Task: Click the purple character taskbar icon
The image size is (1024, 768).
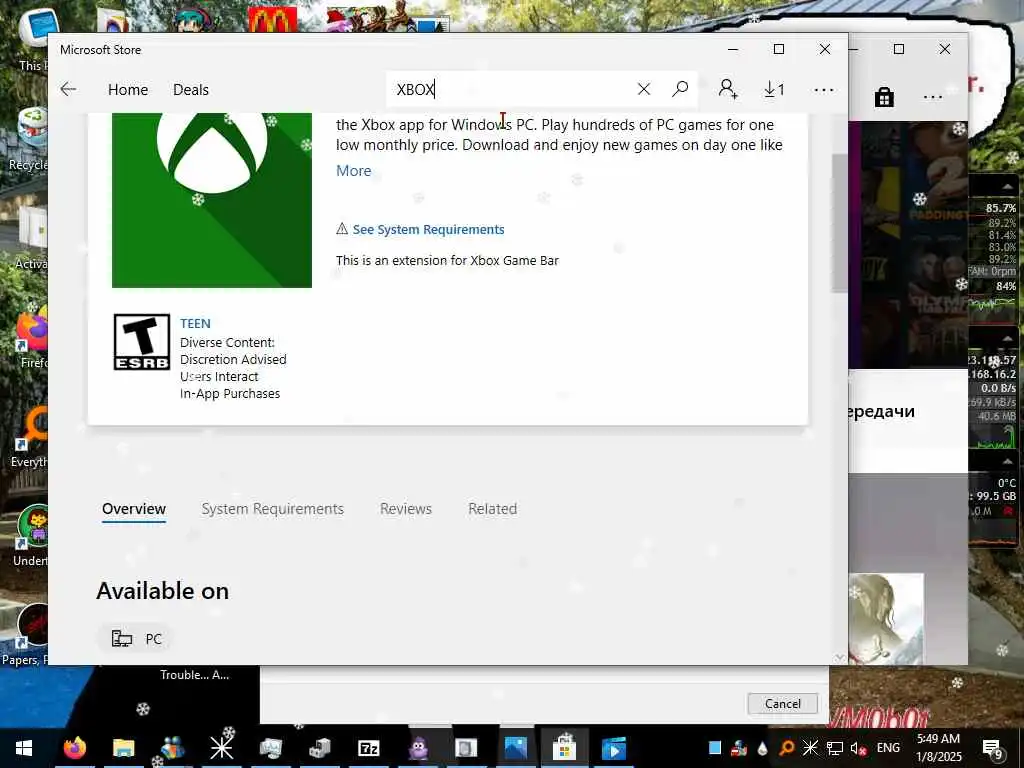Action: (x=418, y=748)
